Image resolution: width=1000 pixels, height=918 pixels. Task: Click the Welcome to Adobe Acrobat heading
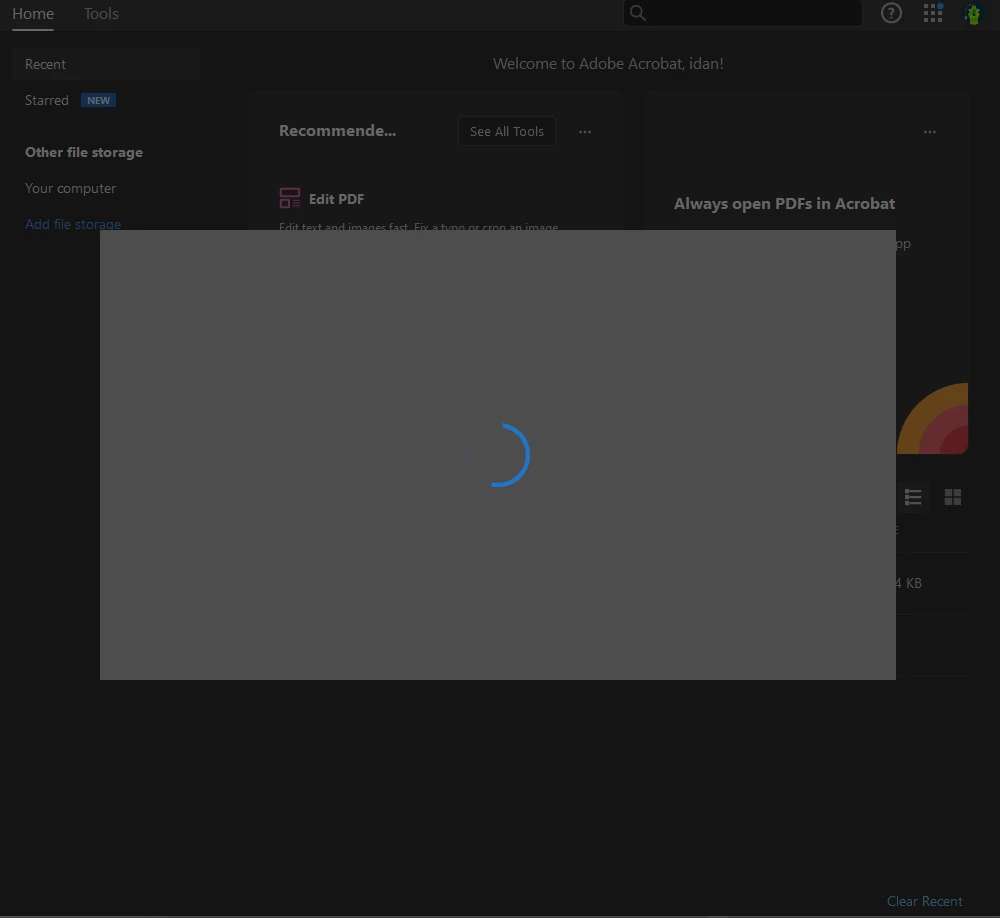pyautogui.click(x=608, y=64)
